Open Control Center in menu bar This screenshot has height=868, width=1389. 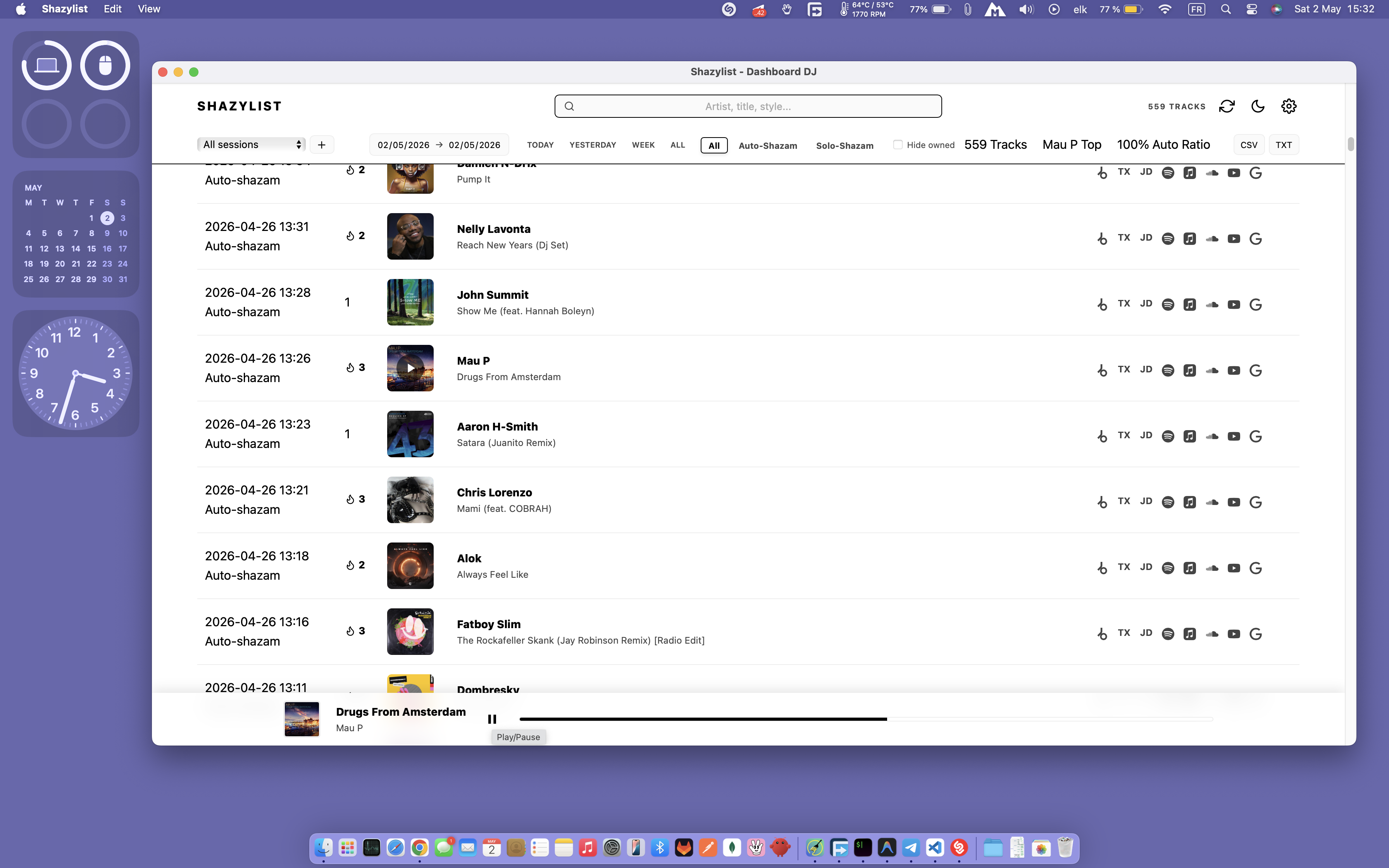pos(1251,9)
